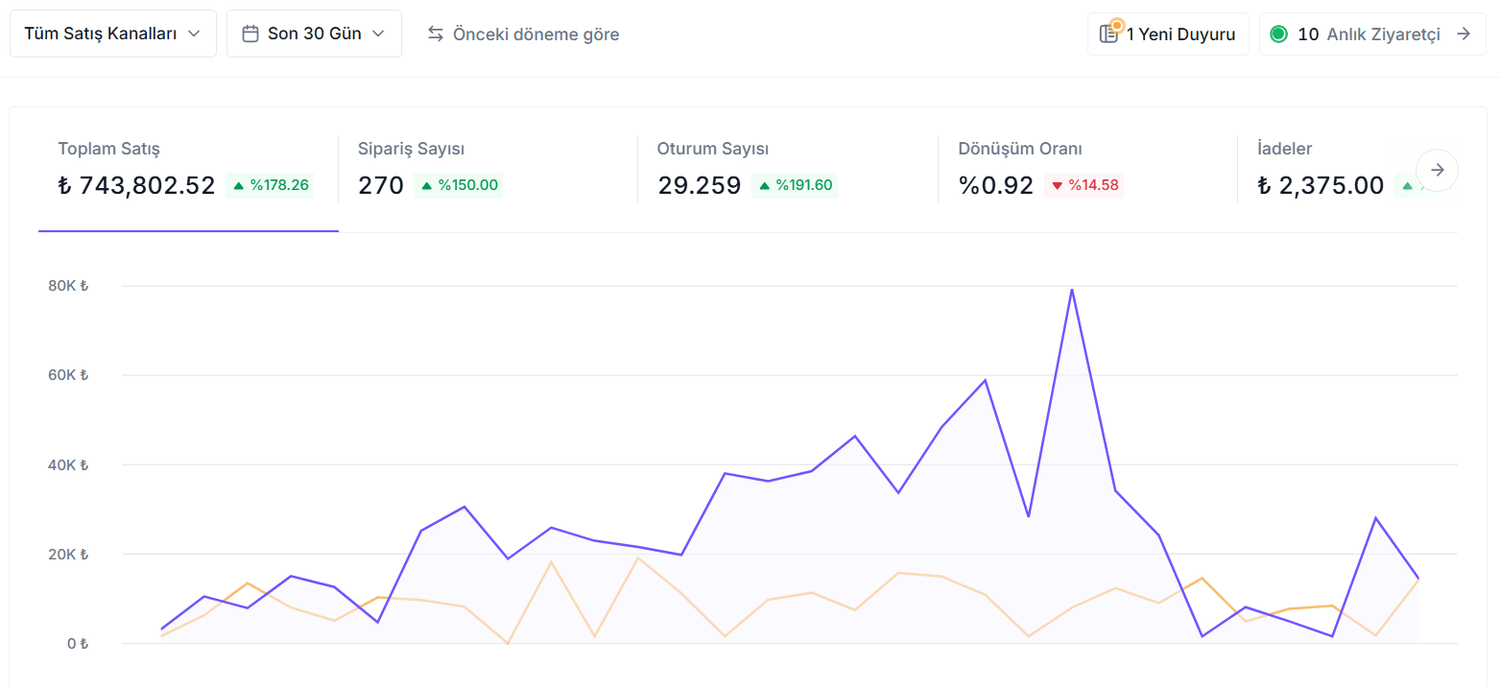Expand the Son 30 Gün chevron
This screenshot has width=1500, height=687.
click(x=378, y=34)
